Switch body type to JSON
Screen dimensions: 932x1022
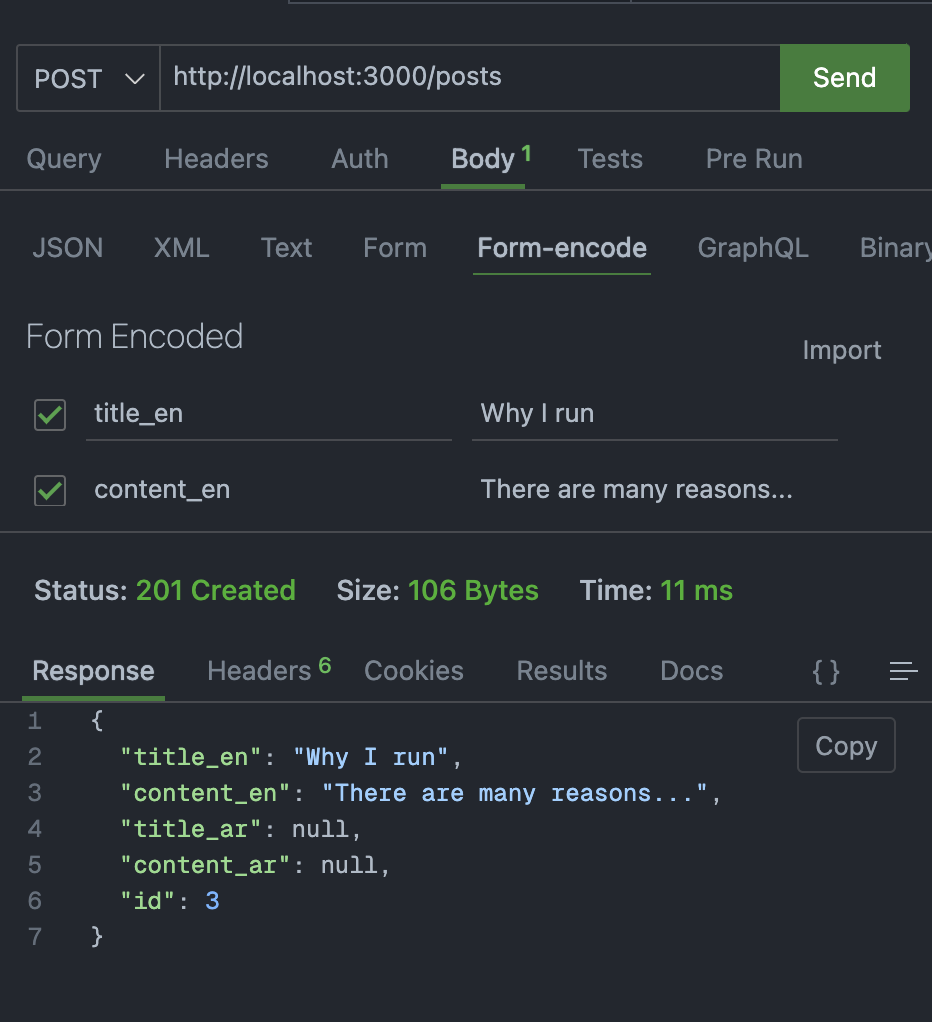click(67, 248)
